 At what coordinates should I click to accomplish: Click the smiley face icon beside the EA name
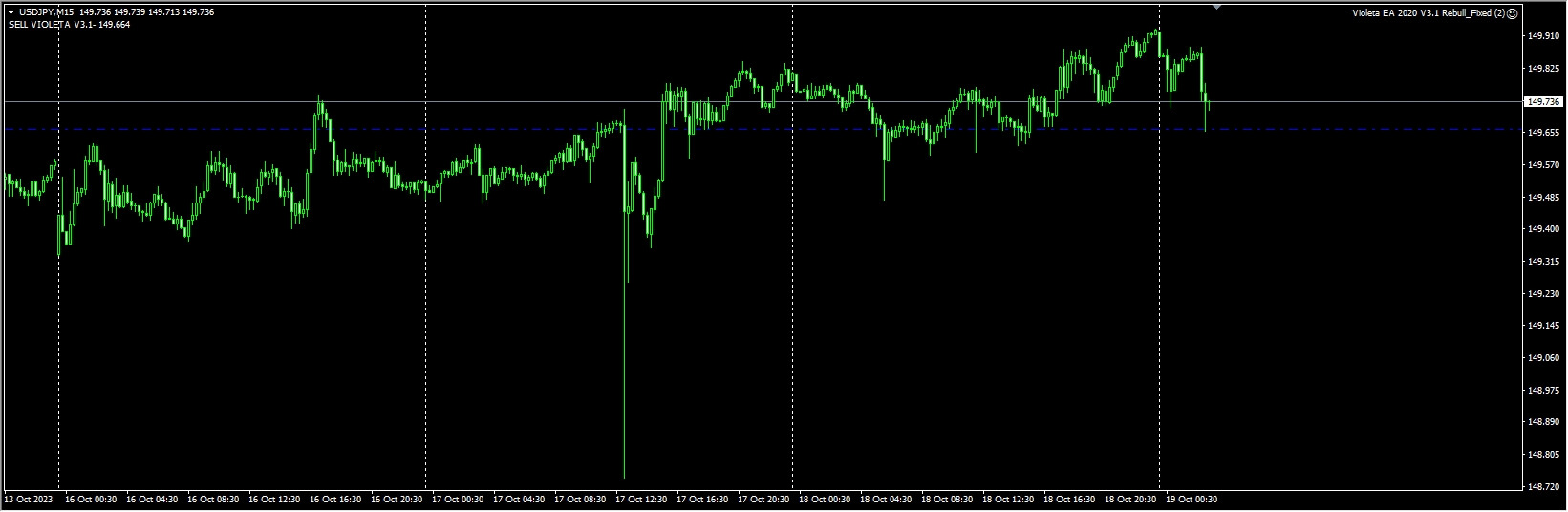point(1513,13)
